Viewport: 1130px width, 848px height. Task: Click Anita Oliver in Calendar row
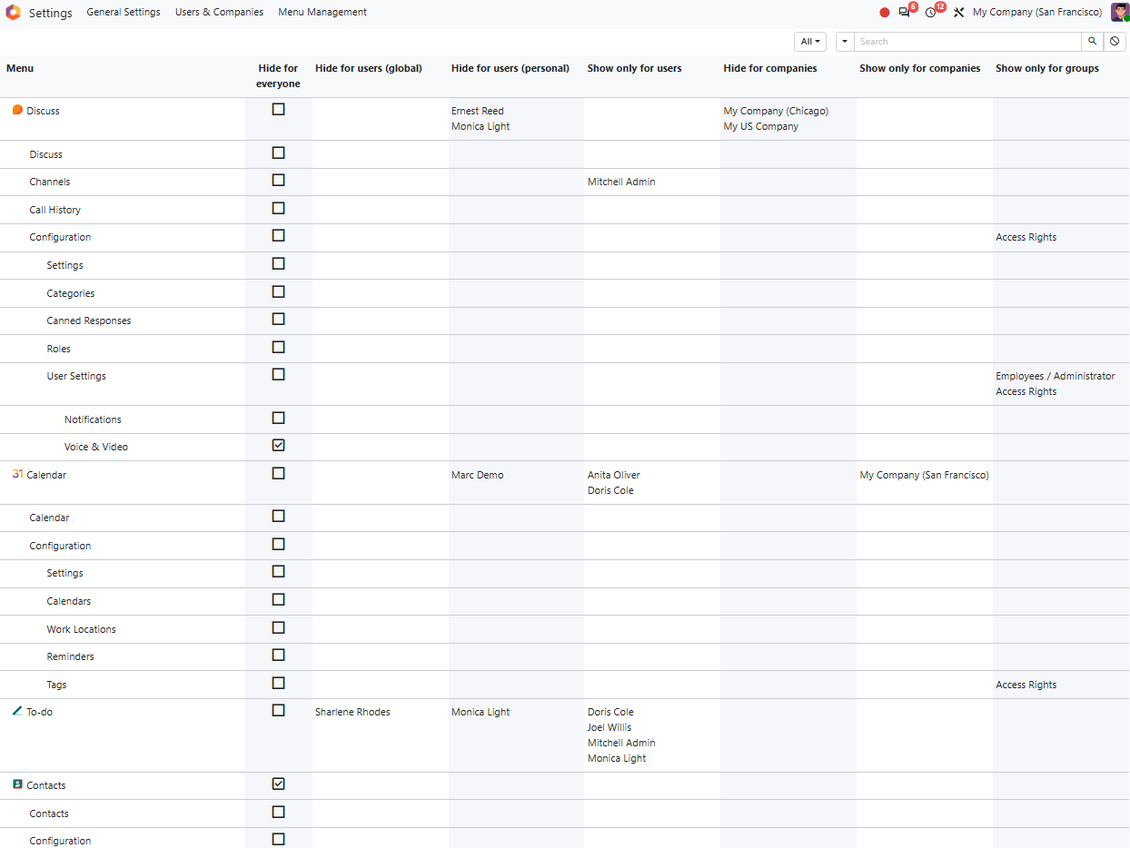point(613,475)
